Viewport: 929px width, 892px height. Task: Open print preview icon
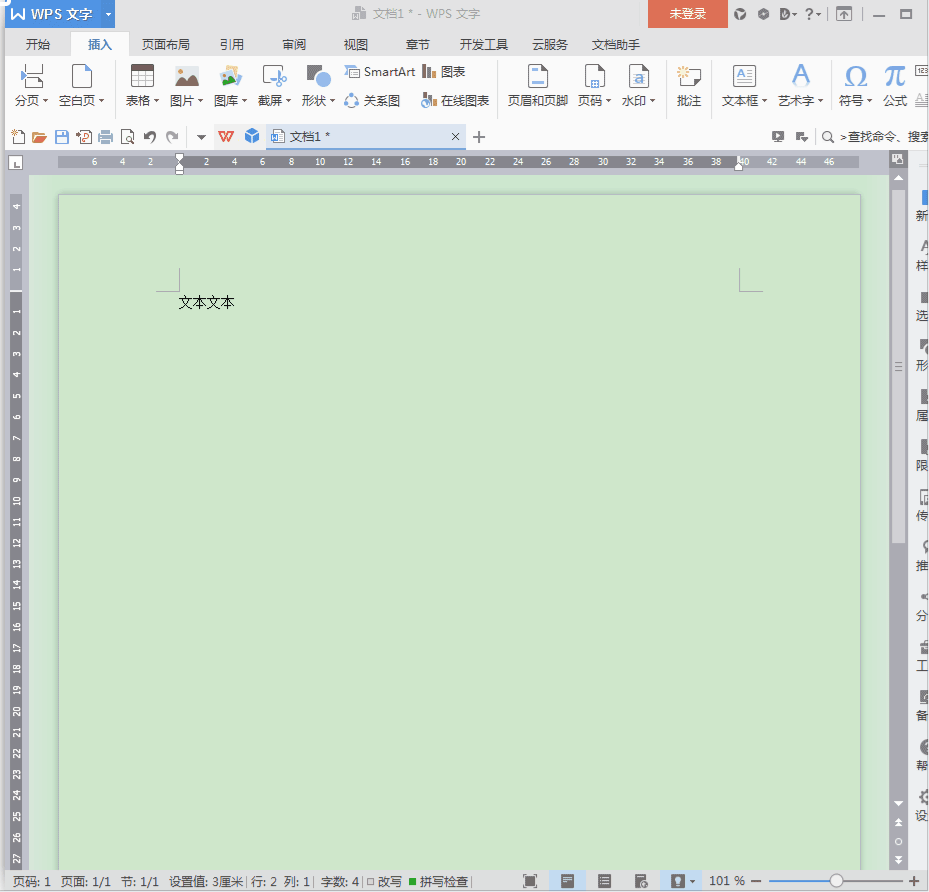[127, 137]
